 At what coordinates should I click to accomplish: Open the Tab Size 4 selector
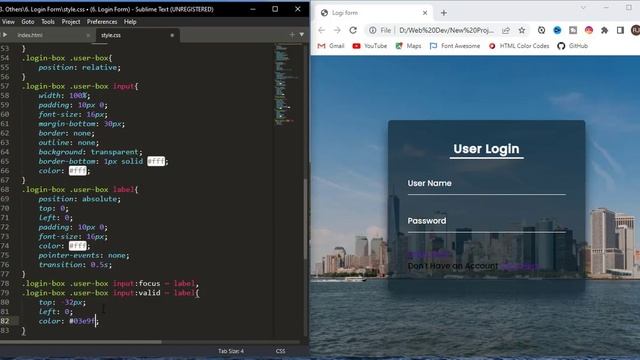[x=231, y=351]
